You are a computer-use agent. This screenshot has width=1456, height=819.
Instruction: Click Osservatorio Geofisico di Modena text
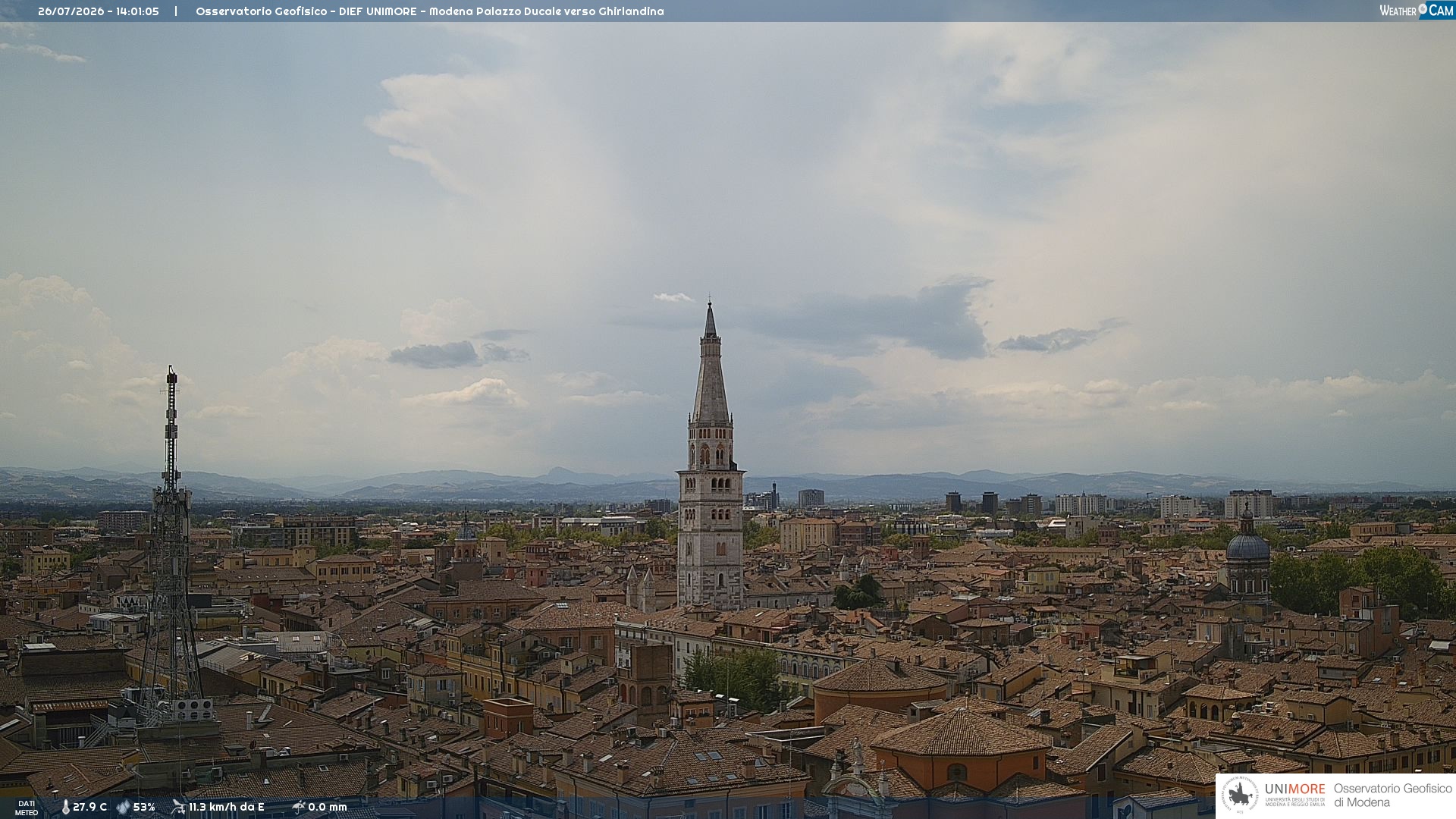point(1392,795)
